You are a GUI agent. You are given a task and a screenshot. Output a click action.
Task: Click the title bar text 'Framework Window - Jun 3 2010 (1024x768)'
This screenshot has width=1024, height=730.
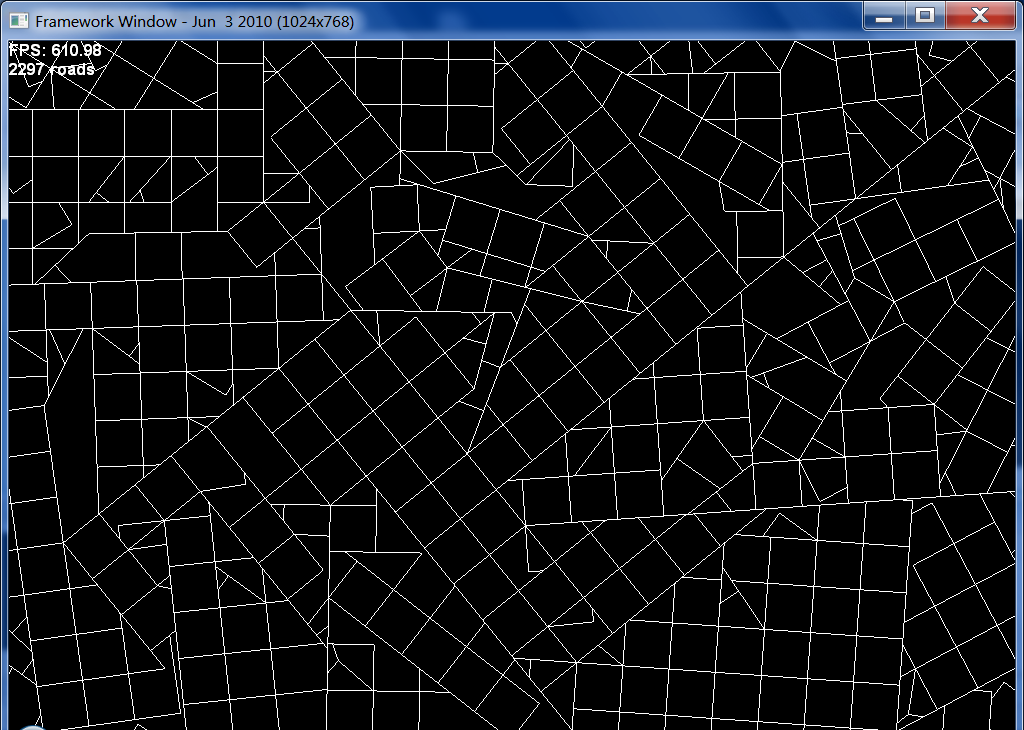(x=195, y=22)
